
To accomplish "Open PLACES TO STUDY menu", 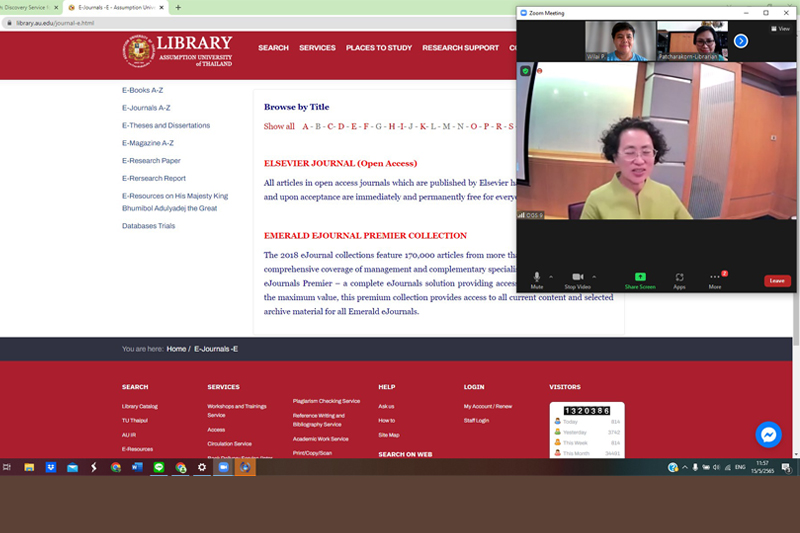I will (x=379, y=47).
